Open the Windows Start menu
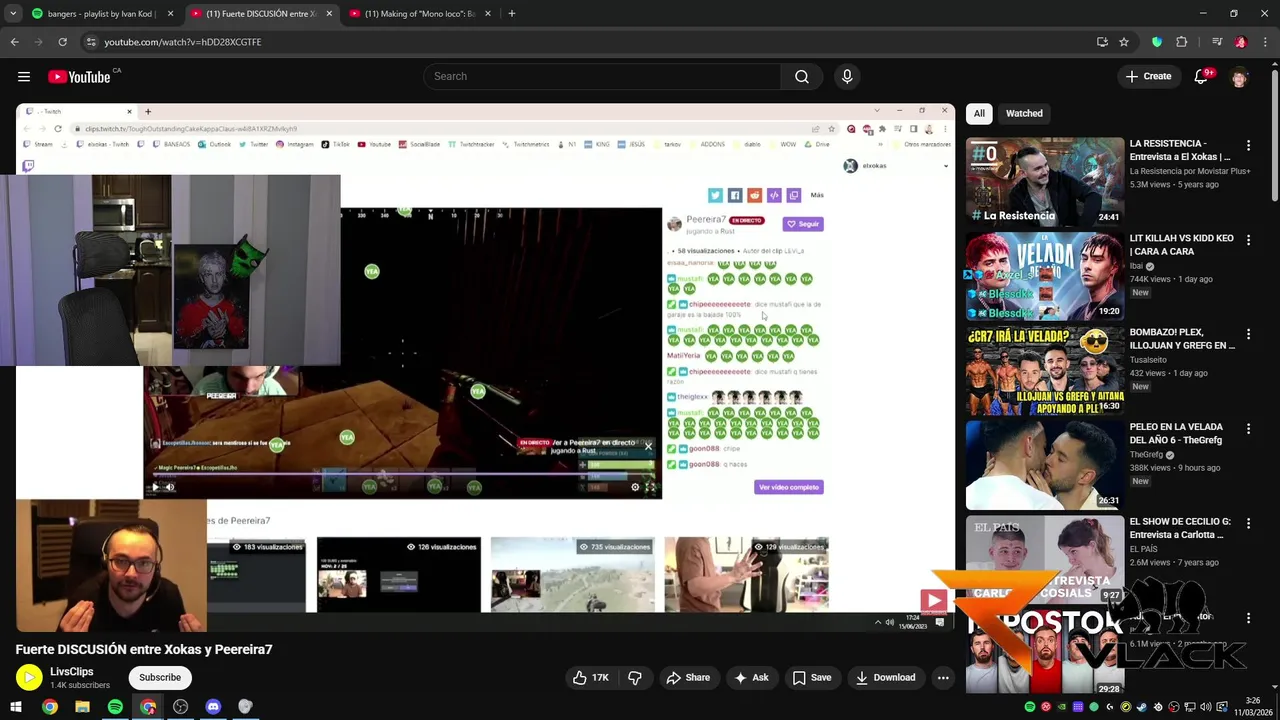Screen dimensions: 1280x720 16,707
